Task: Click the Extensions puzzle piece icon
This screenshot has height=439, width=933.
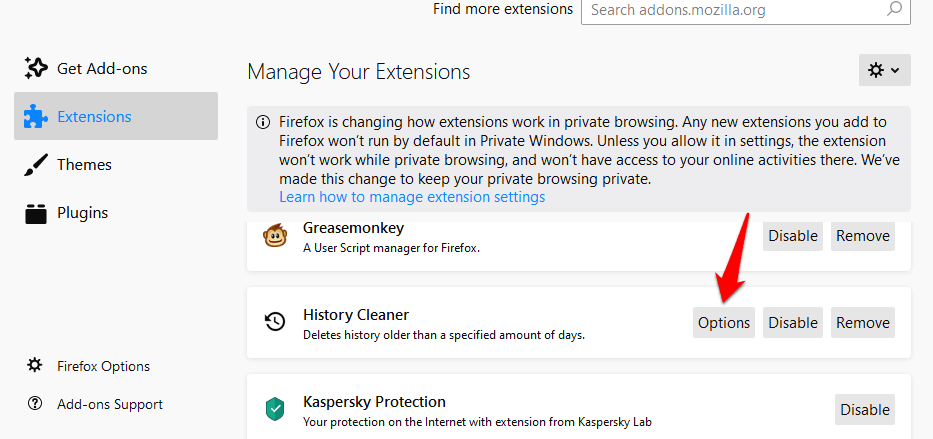Action: pyautogui.click(x=36, y=117)
